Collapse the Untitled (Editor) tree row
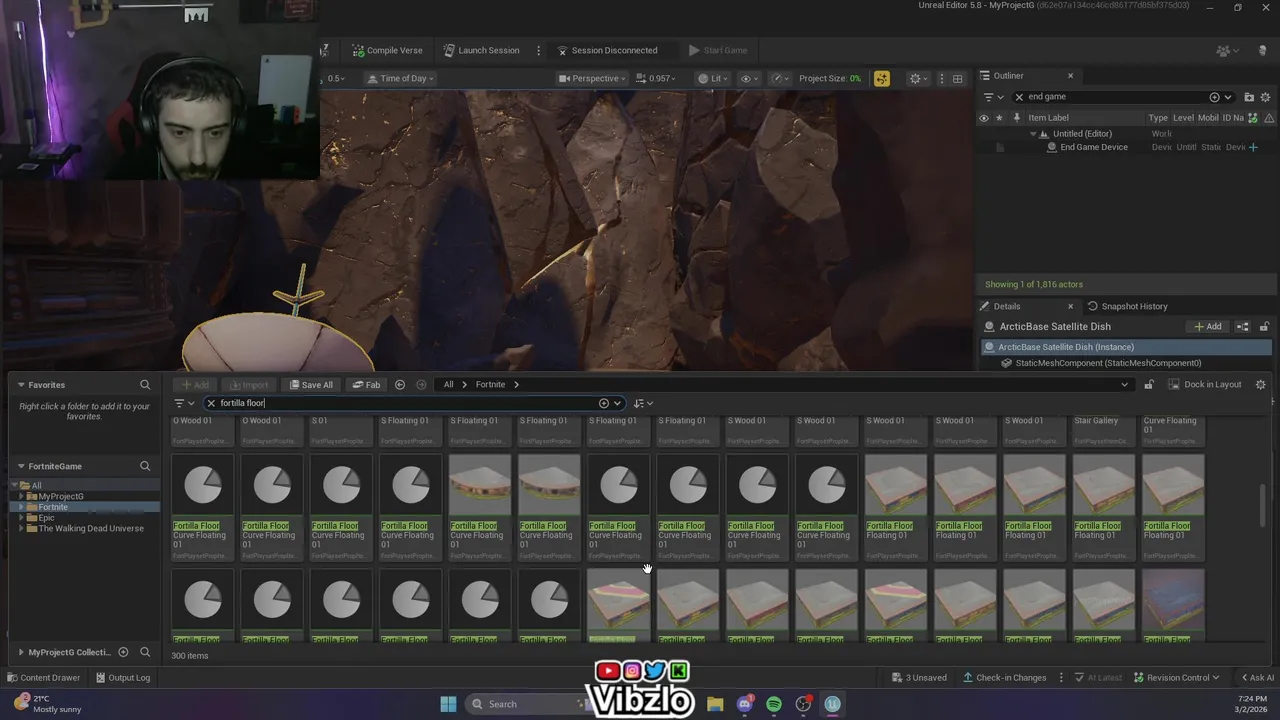Image resolution: width=1280 pixels, height=720 pixels. coord(1033,134)
